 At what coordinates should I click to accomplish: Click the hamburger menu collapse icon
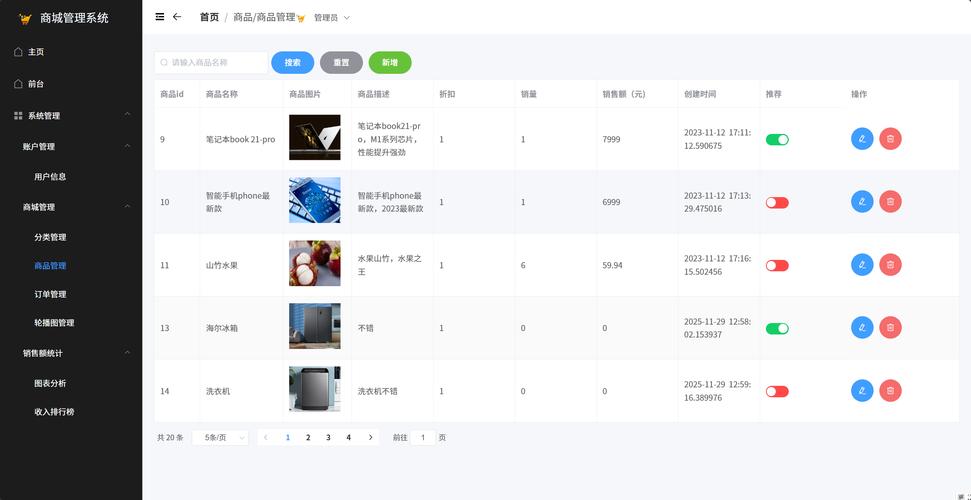pos(160,17)
